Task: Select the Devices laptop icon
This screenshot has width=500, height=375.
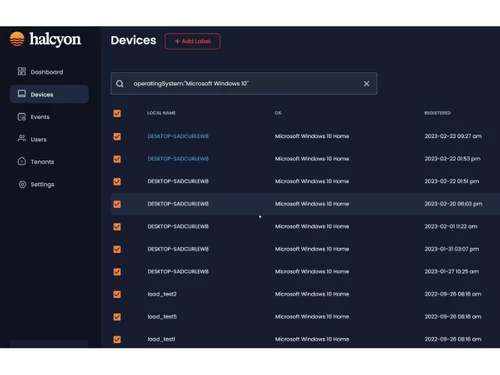Action: click(x=22, y=94)
